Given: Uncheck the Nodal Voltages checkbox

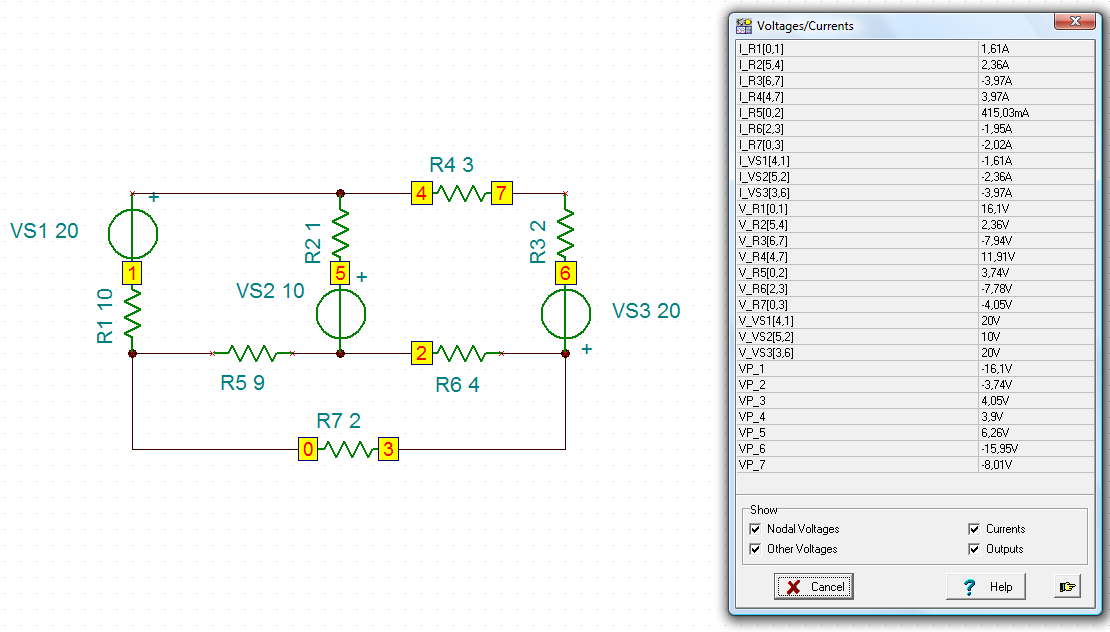Looking at the screenshot, I should pos(755,529).
